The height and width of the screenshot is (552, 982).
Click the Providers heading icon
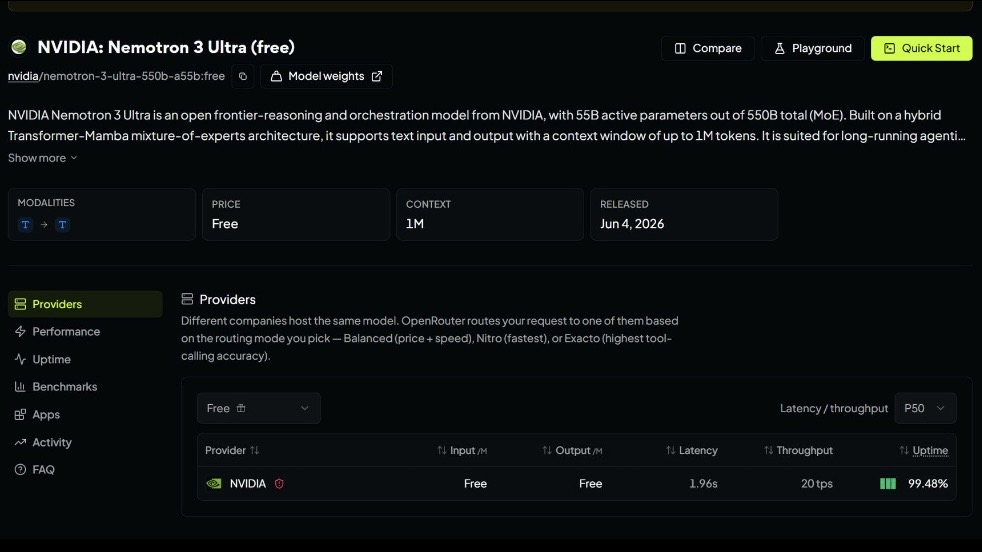tap(187, 299)
